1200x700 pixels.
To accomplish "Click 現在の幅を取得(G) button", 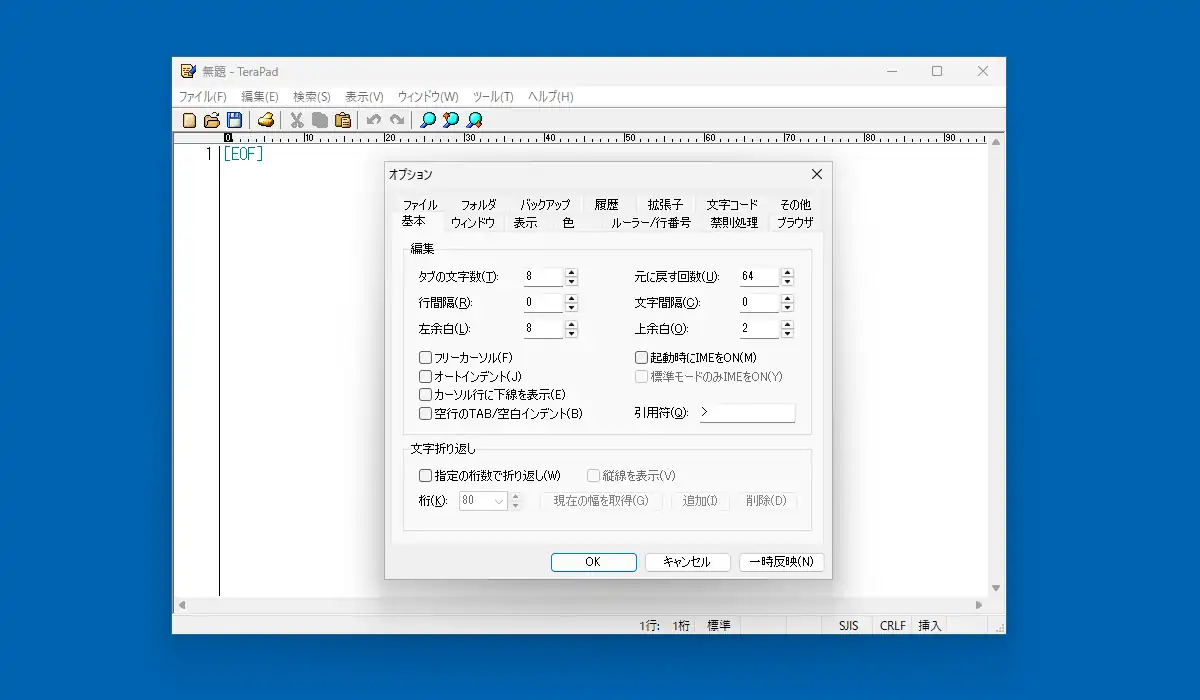I will [601, 501].
